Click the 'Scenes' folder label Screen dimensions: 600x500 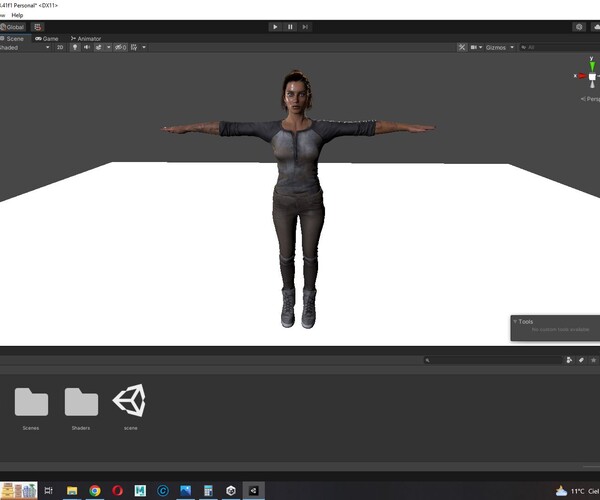pos(31,428)
